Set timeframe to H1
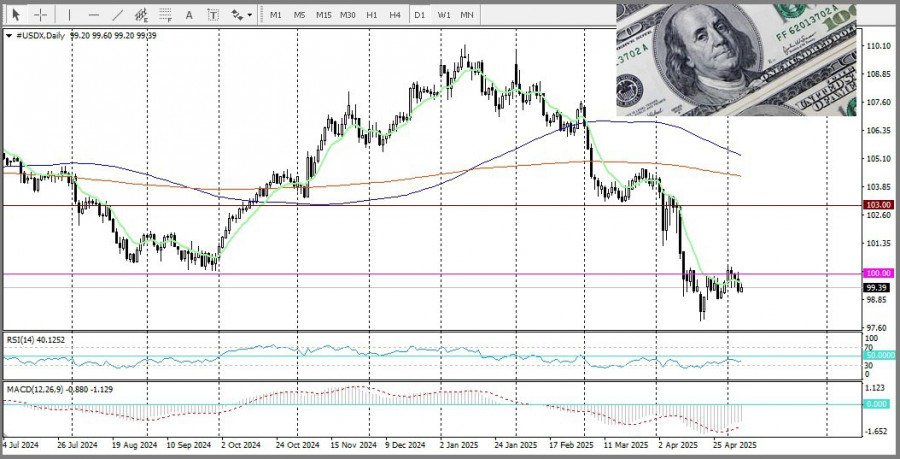The width and height of the screenshot is (900, 459). (371, 15)
